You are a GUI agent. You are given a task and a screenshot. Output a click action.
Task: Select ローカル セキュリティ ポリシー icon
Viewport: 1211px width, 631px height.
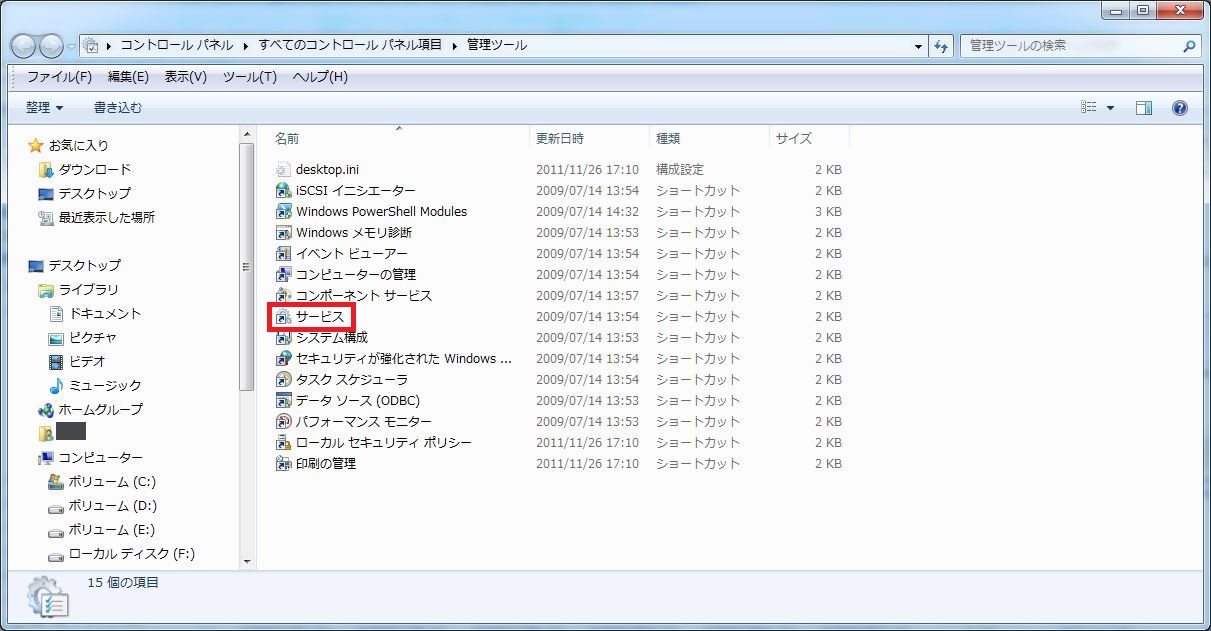tap(283, 443)
